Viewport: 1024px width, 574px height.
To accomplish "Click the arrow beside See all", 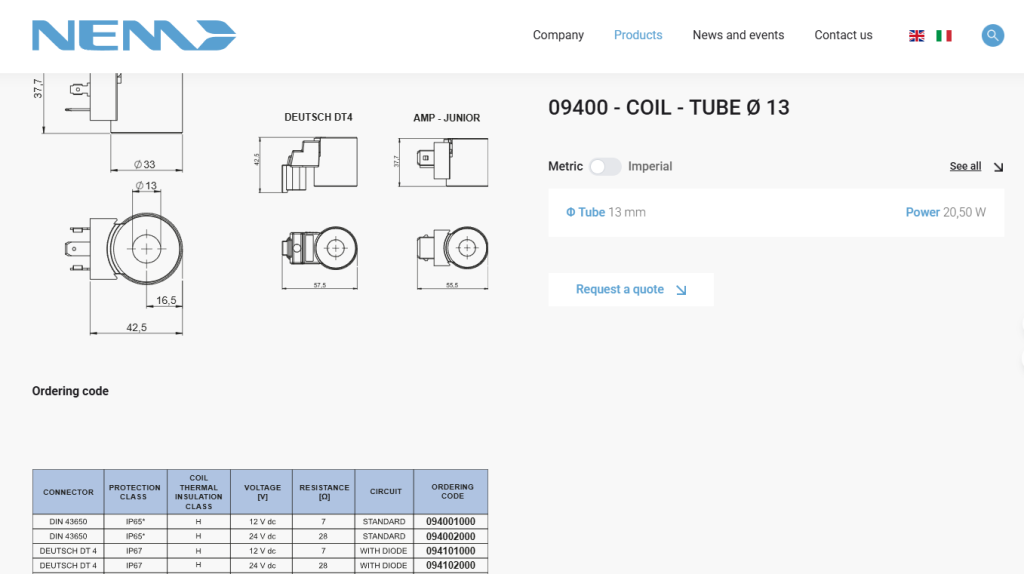I will (x=998, y=167).
